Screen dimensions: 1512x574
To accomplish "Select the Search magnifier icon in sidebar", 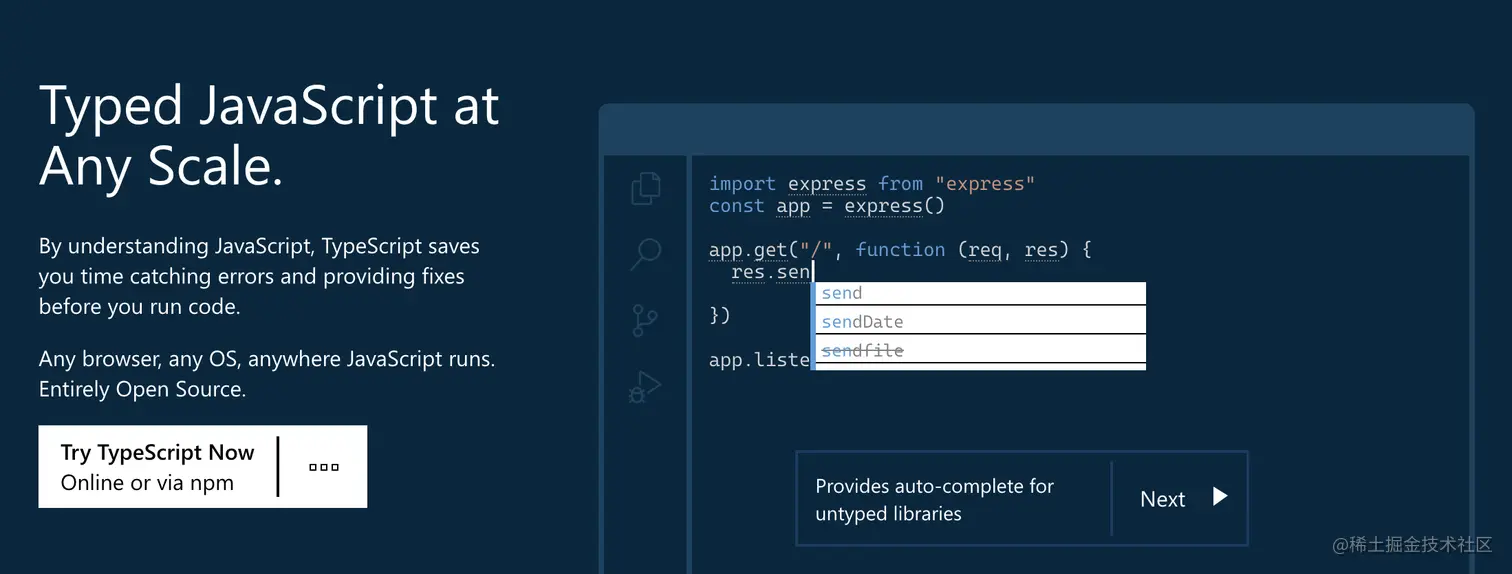I will pos(646,254).
